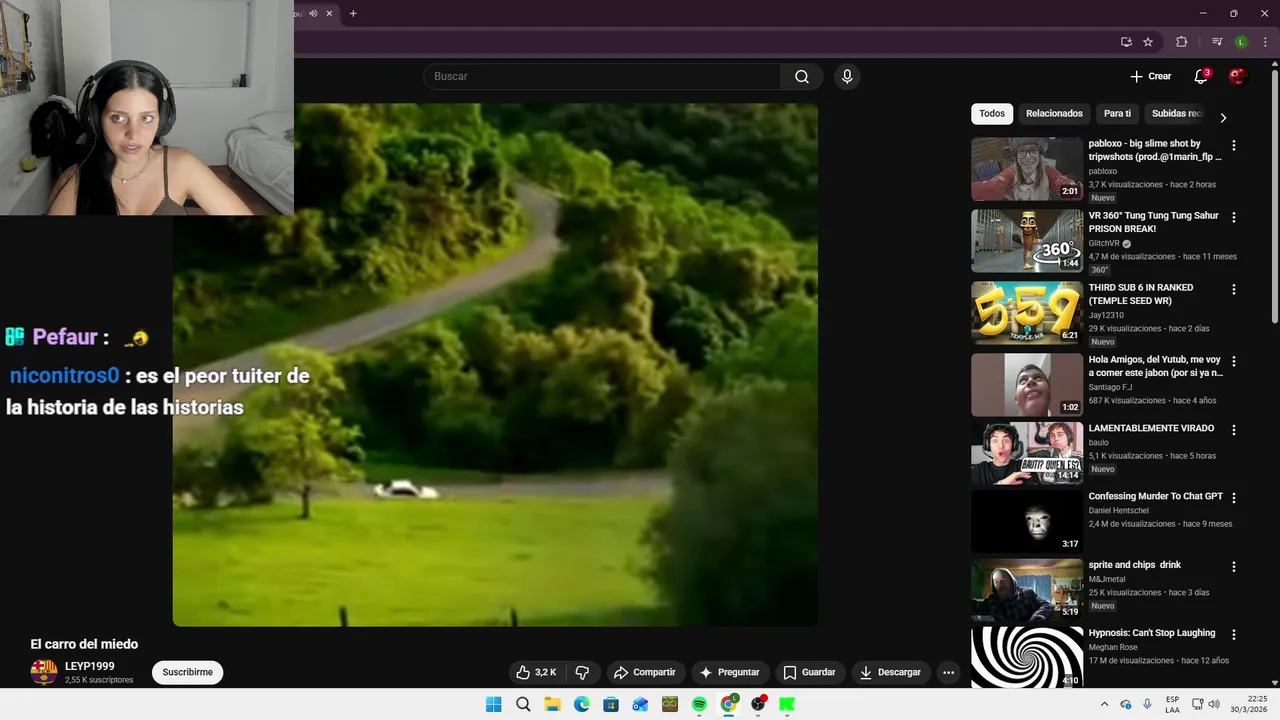Open the Chrome icon in the taskbar
The width and height of the screenshot is (1280, 720).
pos(729,704)
